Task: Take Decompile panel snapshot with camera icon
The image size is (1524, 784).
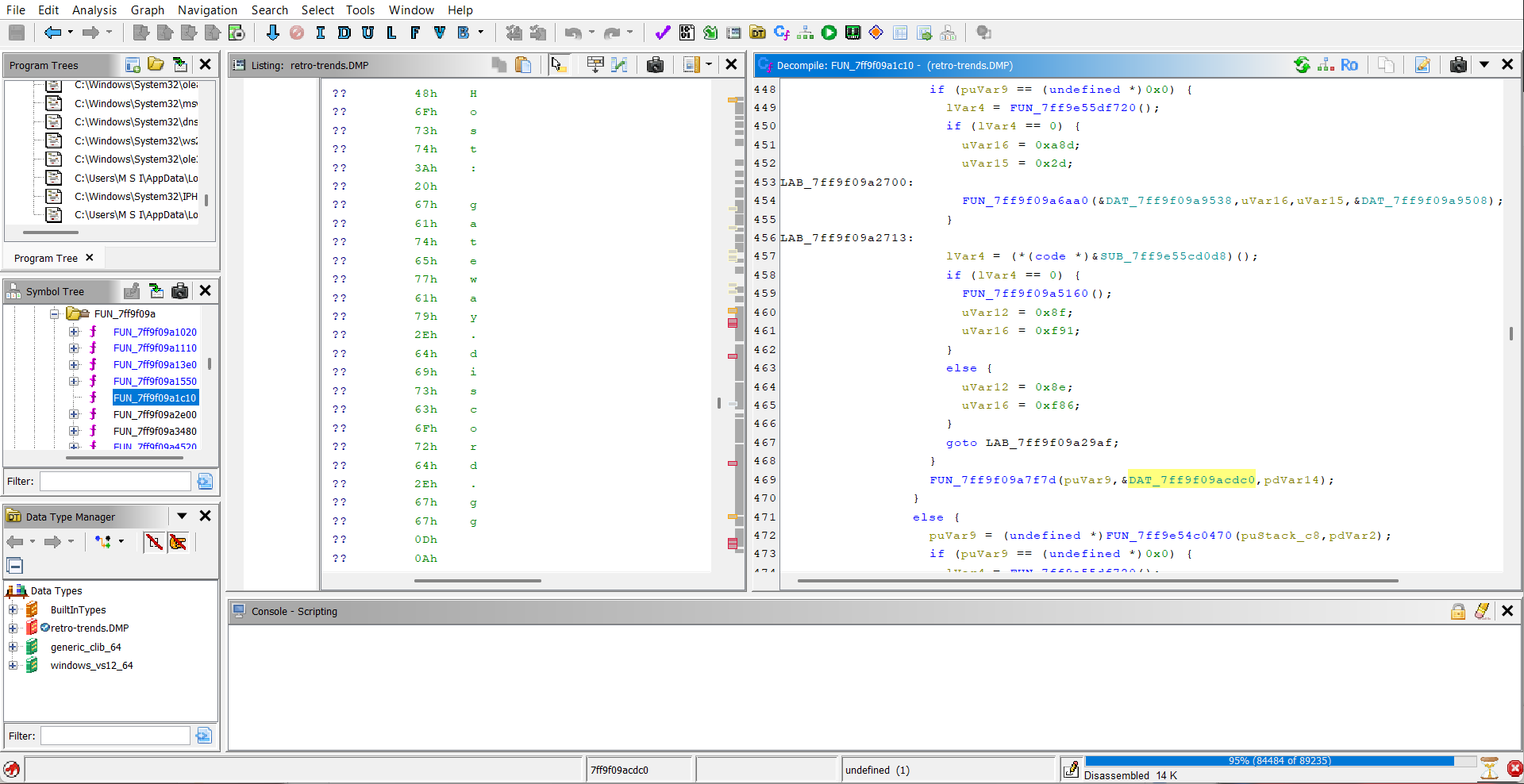Action: (1458, 65)
